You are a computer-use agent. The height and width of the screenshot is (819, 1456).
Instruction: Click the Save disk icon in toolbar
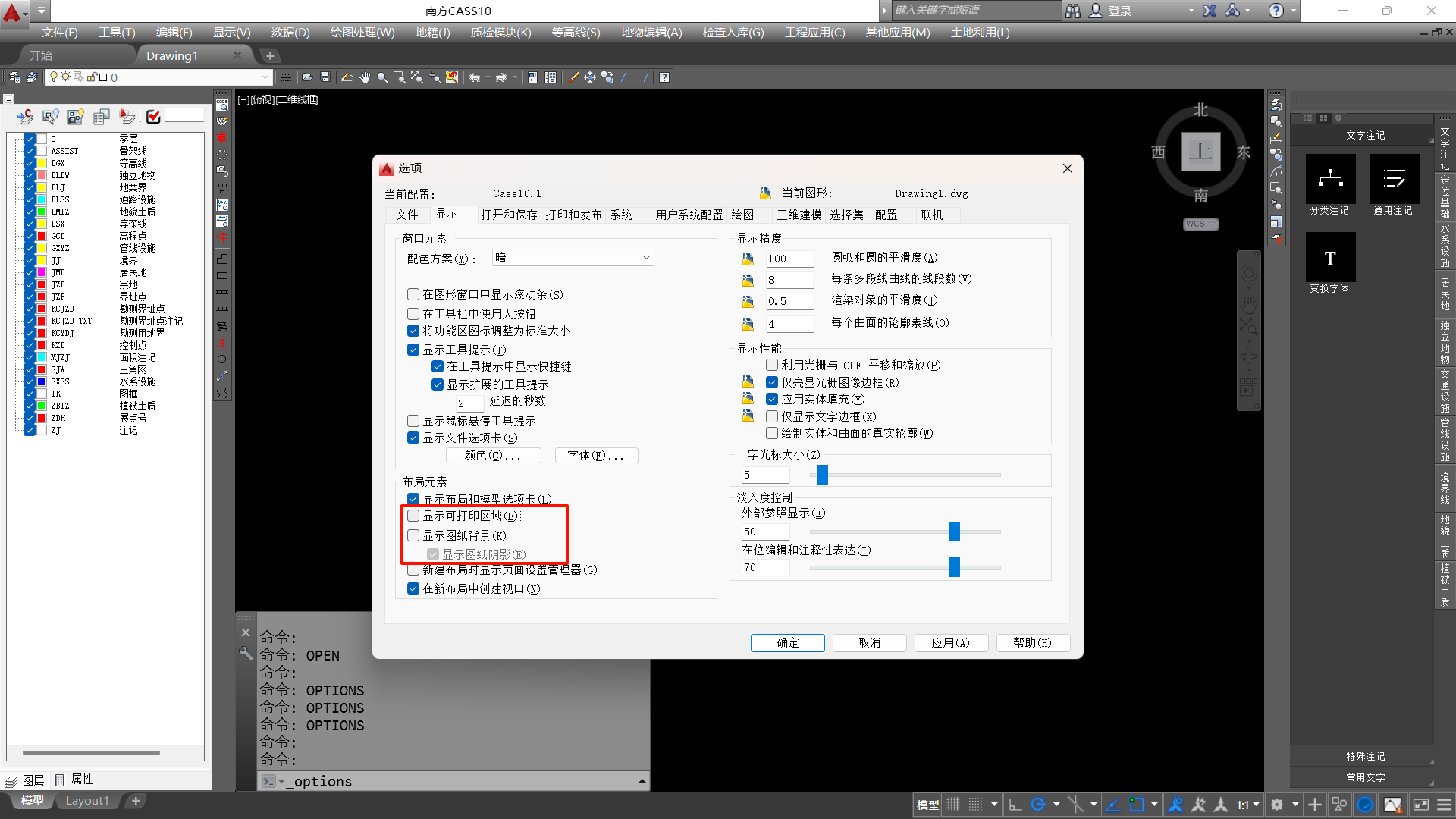coord(325,77)
